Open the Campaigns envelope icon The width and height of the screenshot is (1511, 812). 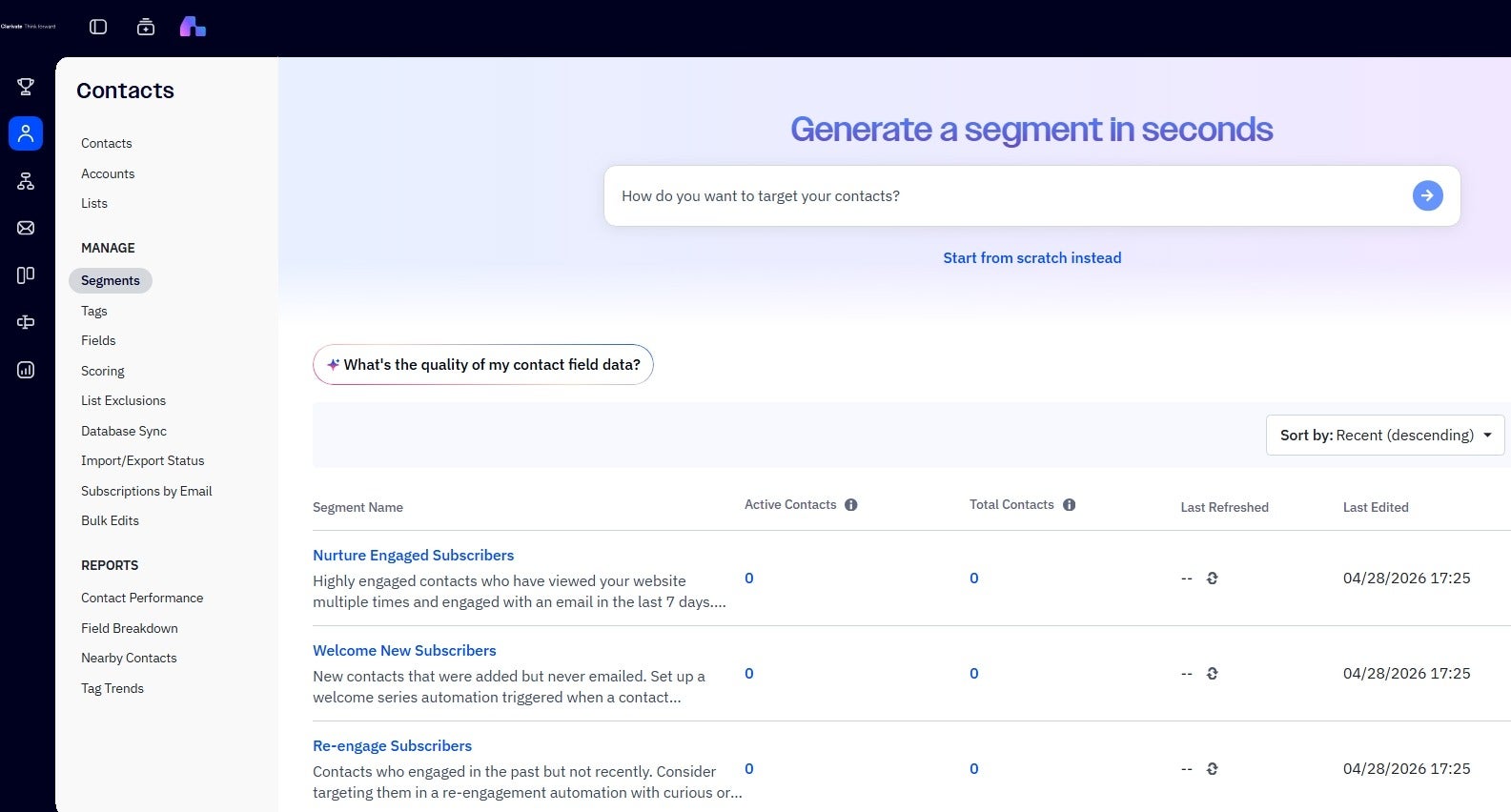[26, 228]
